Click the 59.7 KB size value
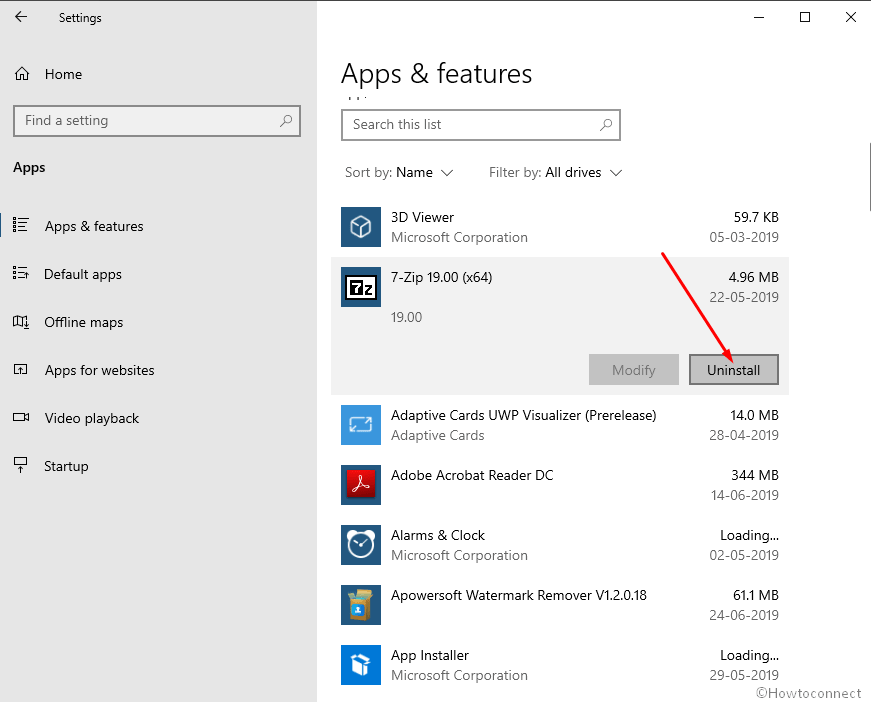871x702 pixels. (756, 217)
